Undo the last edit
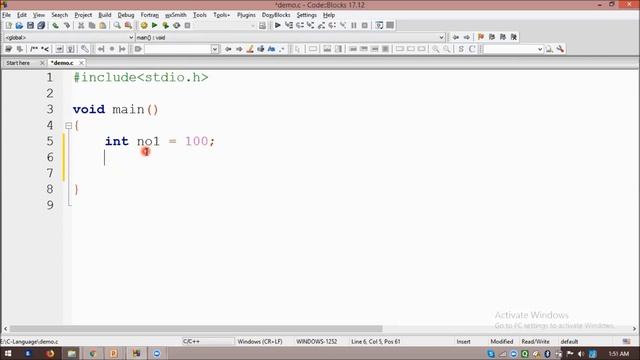The width and height of the screenshot is (640, 360). (56, 25)
